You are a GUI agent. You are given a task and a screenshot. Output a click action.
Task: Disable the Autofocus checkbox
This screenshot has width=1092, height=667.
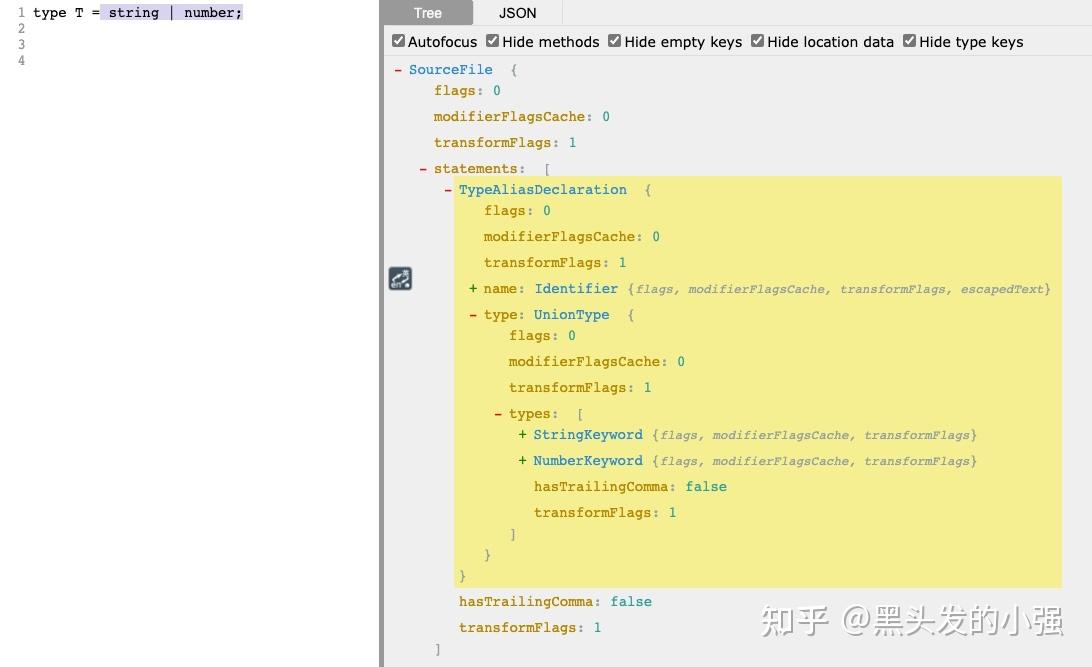pos(398,41)
